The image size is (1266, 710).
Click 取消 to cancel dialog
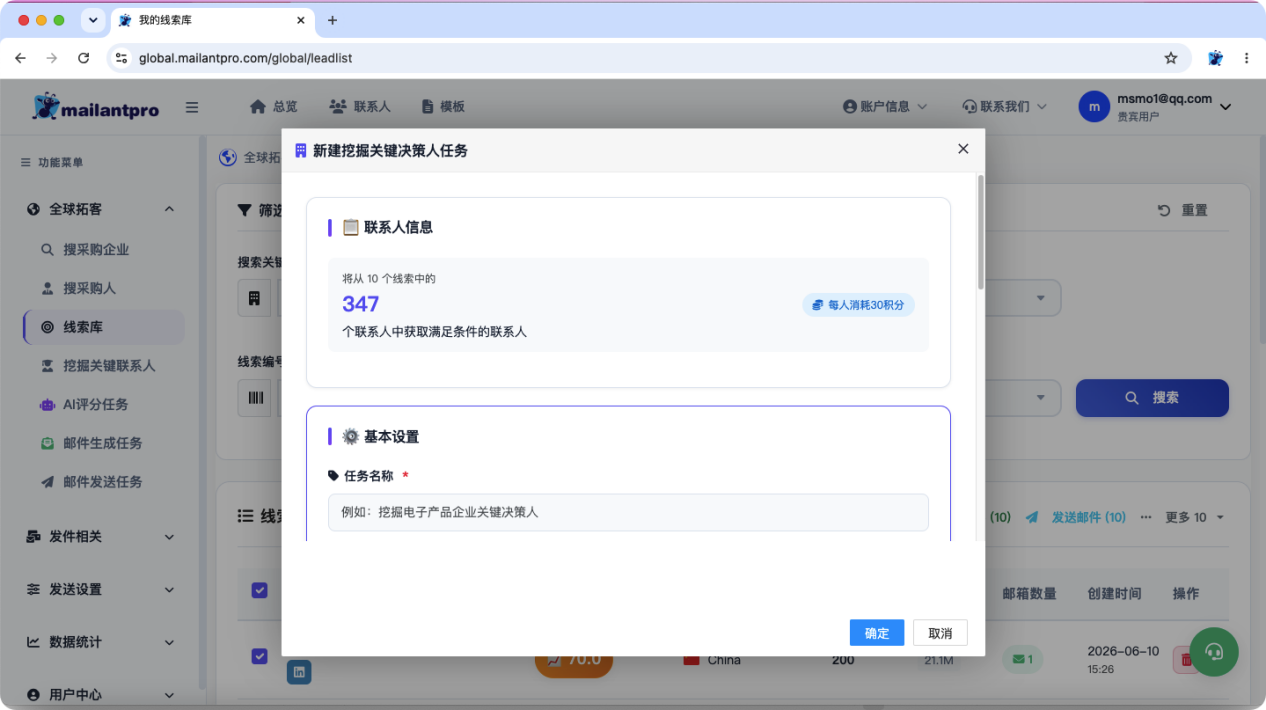pyautogui.click(x=940, y=633)
